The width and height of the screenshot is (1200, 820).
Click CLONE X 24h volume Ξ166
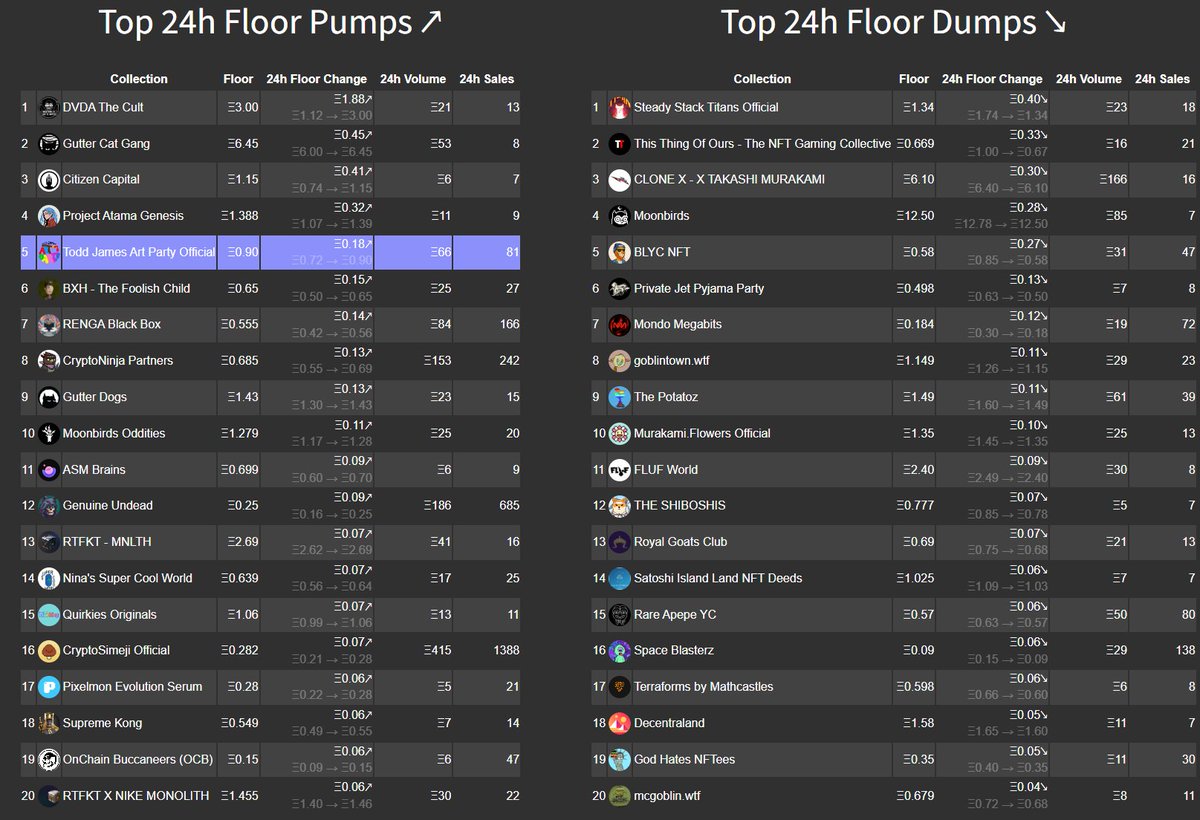[1112, 180]
